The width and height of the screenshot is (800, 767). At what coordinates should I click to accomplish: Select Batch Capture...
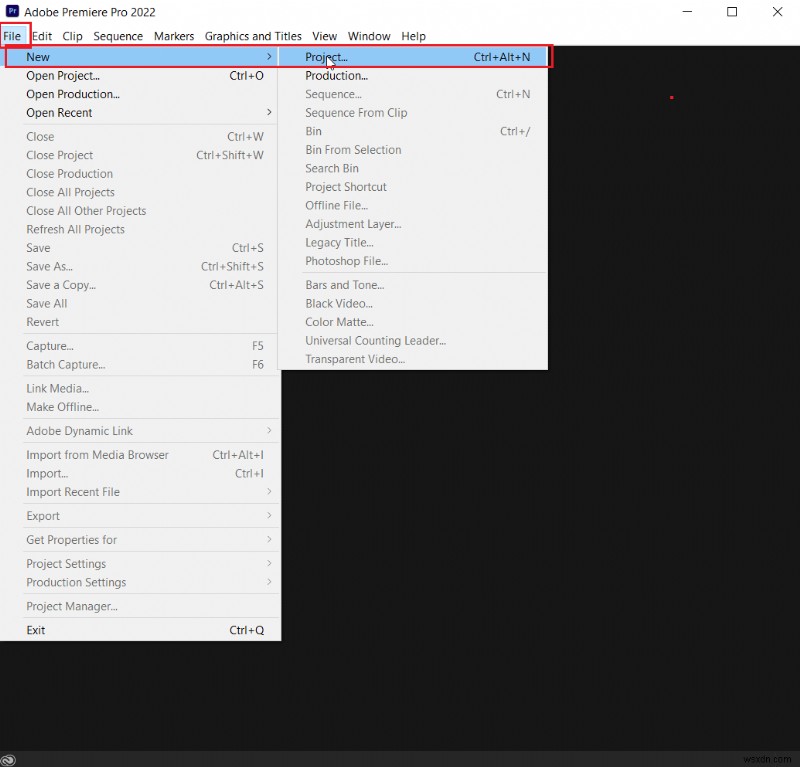click(x=141, y=364)
